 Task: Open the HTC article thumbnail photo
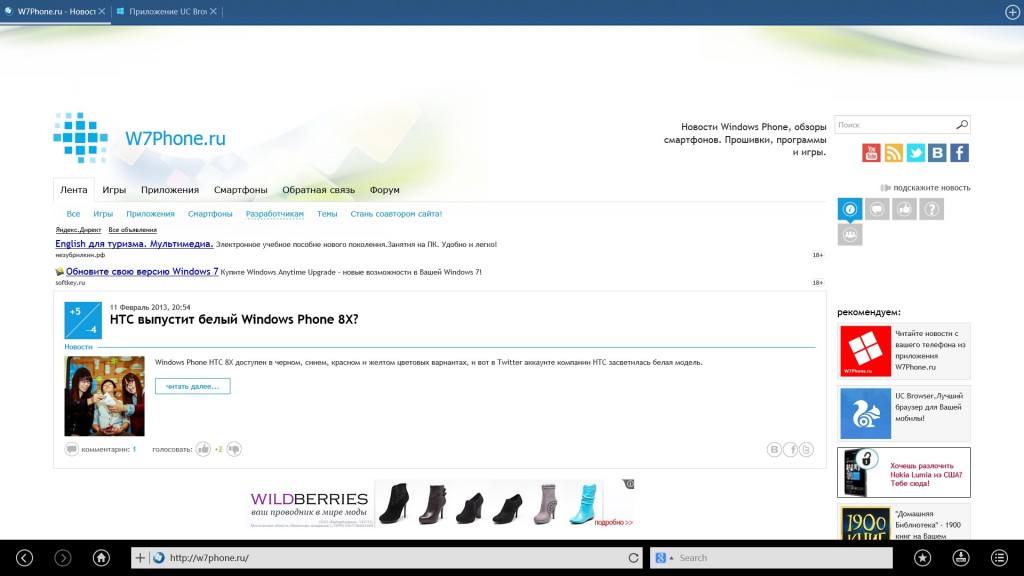pos(104,396)
